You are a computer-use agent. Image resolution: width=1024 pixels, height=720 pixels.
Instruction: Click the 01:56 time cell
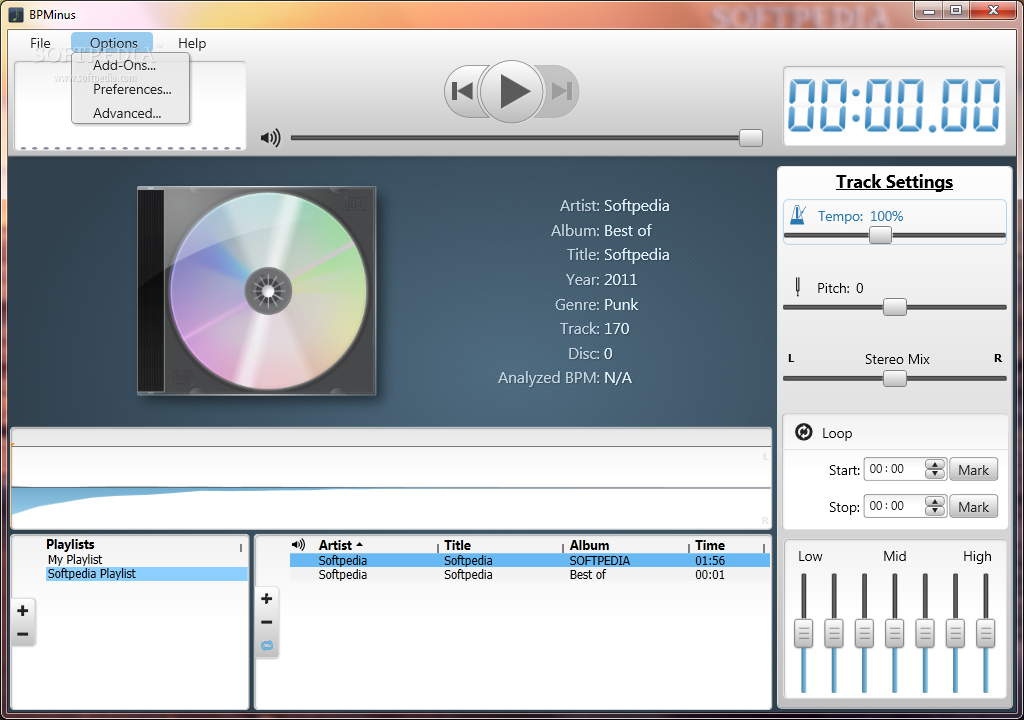point(710,560)
